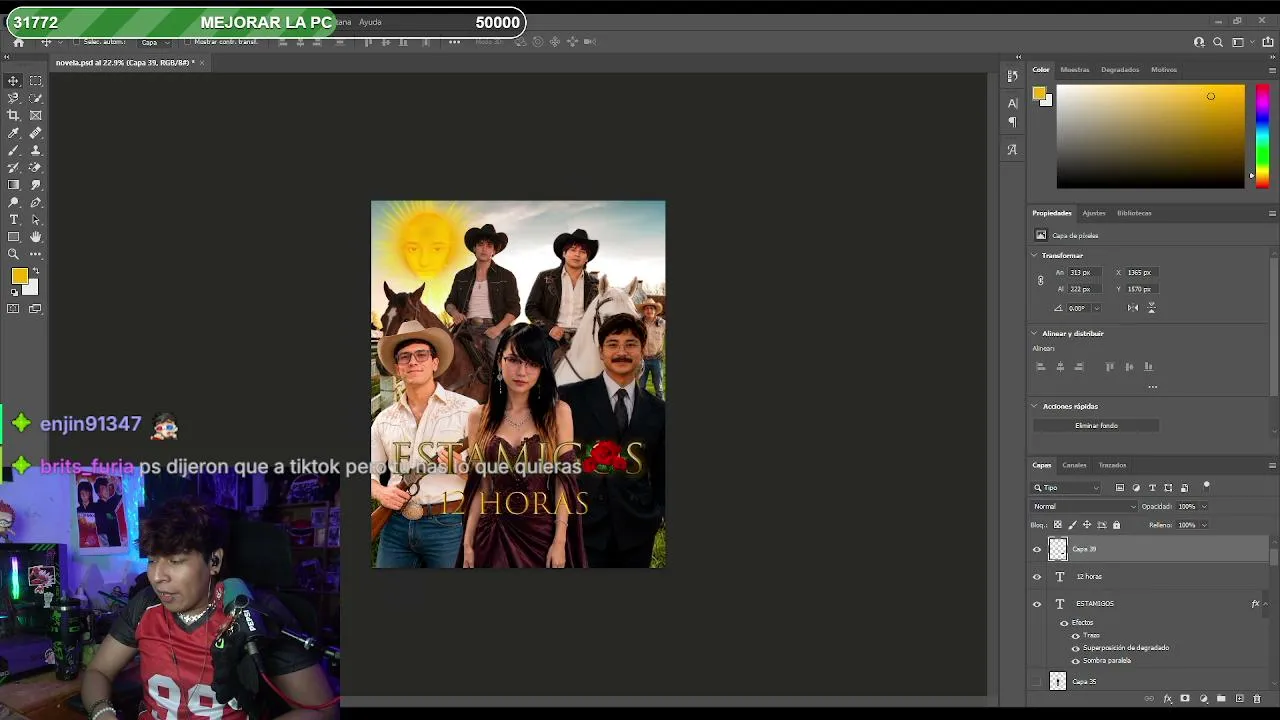
Task: Collapse ESTAMIGOS layer effects list
Action: (1265, 604)
